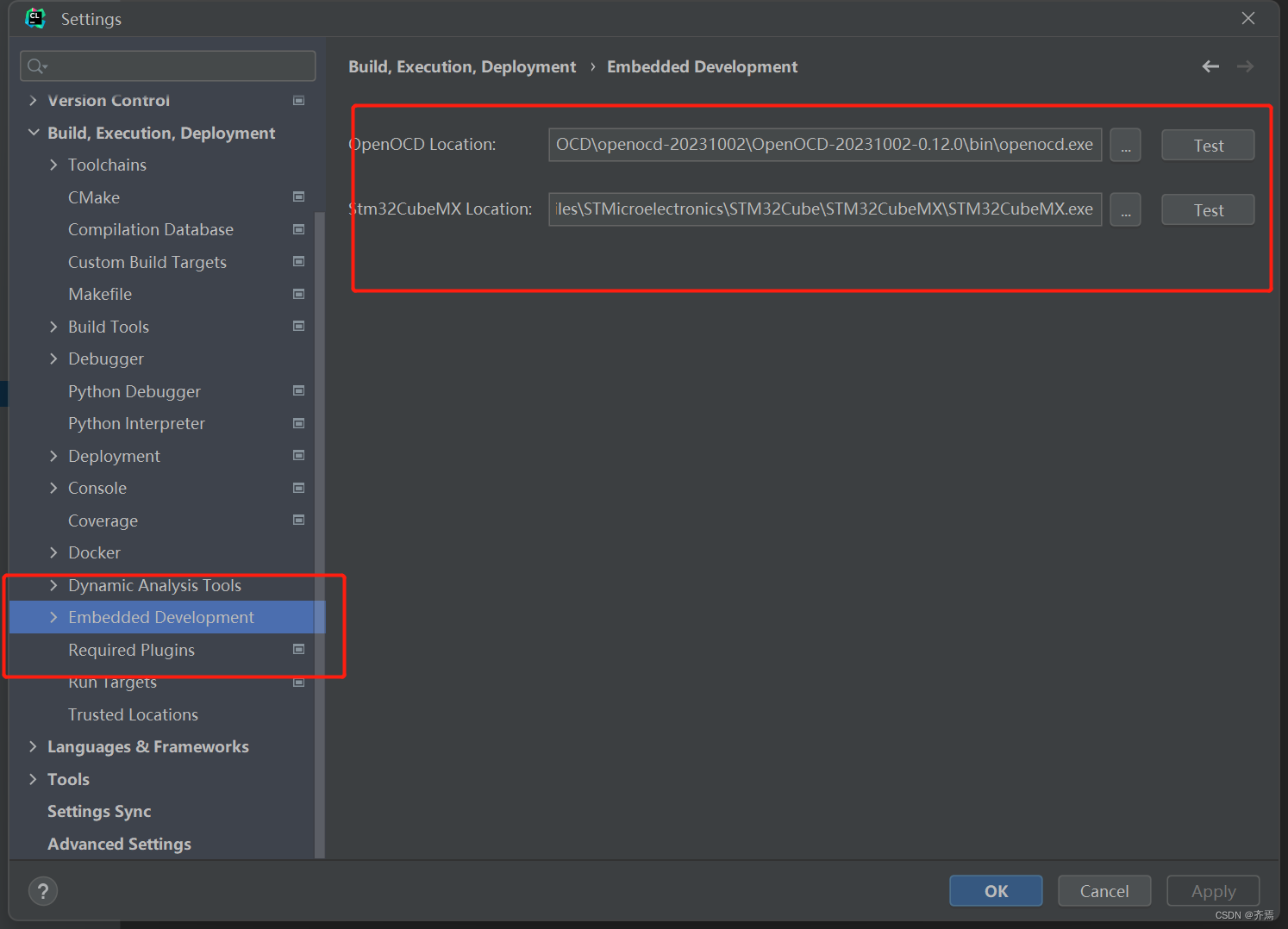This screenshot has height=929, width=1288.
Task: Open Python Debugger settings
Action: 134,391
